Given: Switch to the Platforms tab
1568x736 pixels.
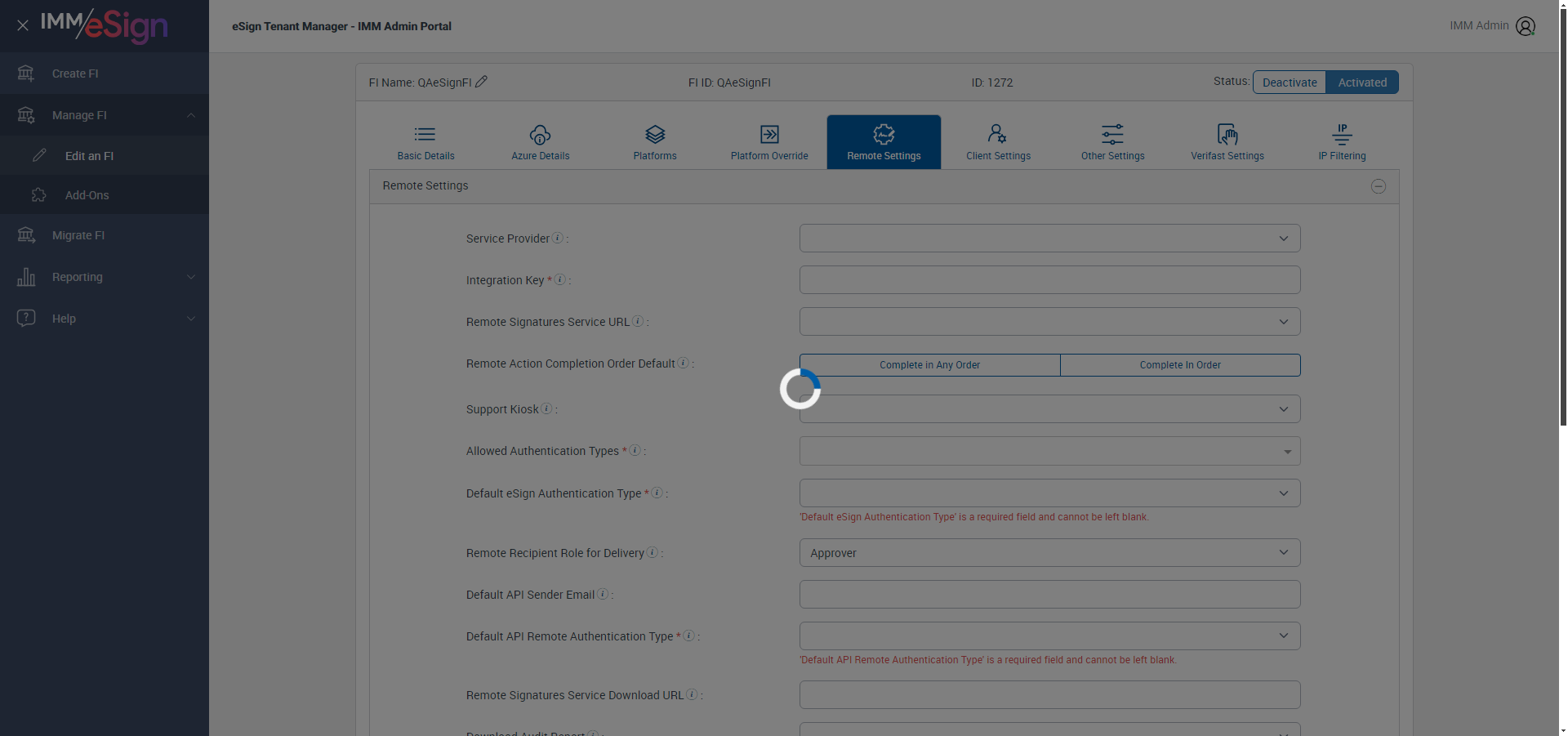Looking at the screenshot, I should [x=655, y=142].
